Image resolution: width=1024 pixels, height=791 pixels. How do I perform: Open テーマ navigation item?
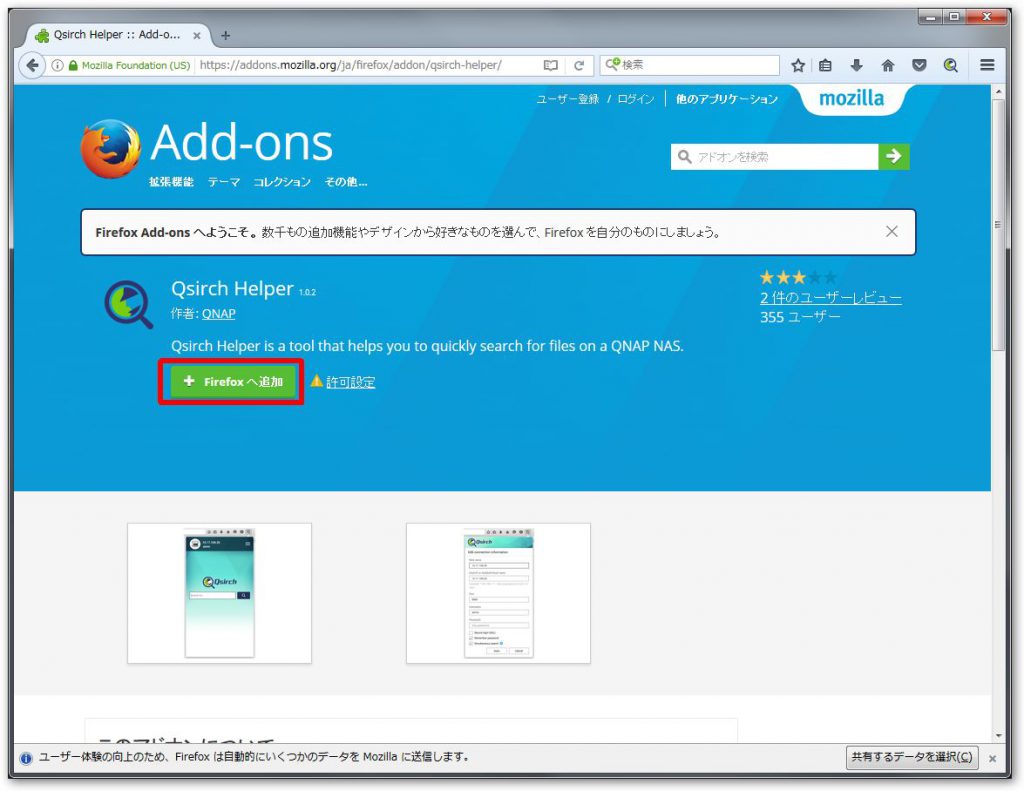click(224, 182)
